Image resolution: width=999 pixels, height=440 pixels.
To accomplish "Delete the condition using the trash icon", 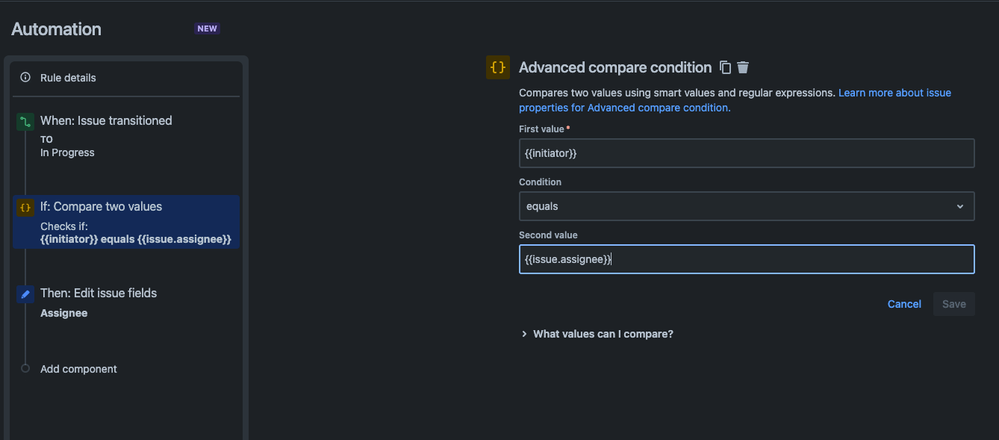I will 743,68.
